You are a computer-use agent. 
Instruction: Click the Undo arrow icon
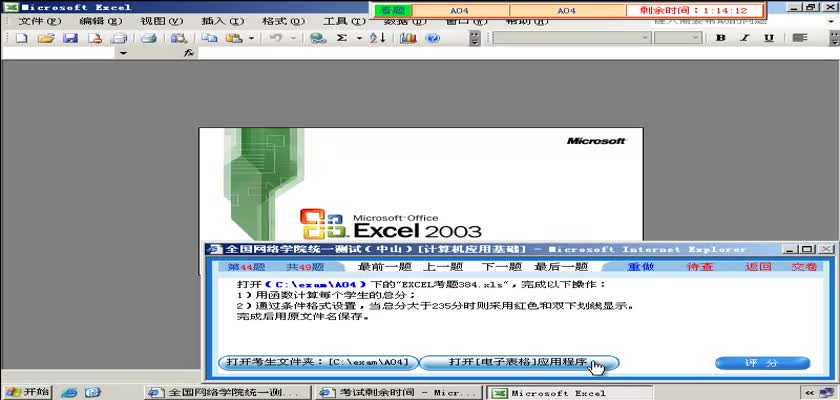276,38
